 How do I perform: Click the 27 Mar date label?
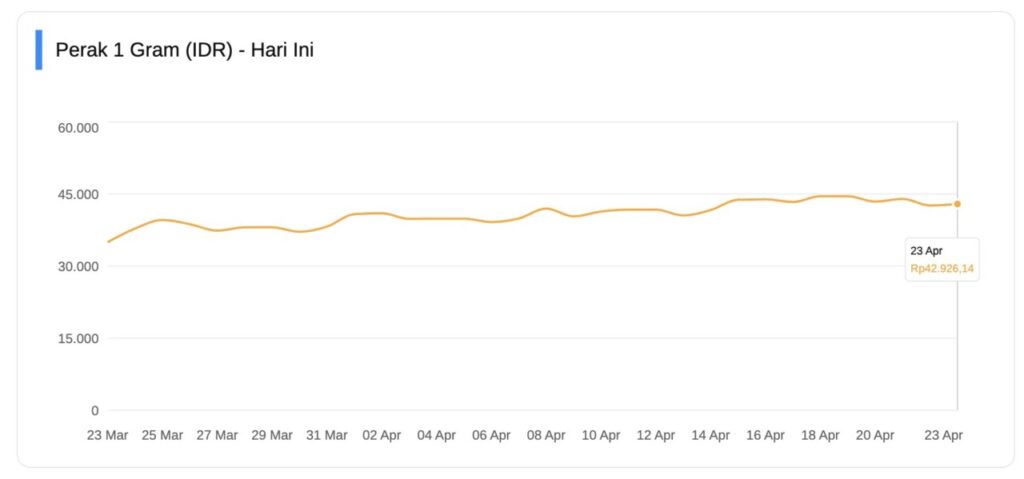(217, 436)
